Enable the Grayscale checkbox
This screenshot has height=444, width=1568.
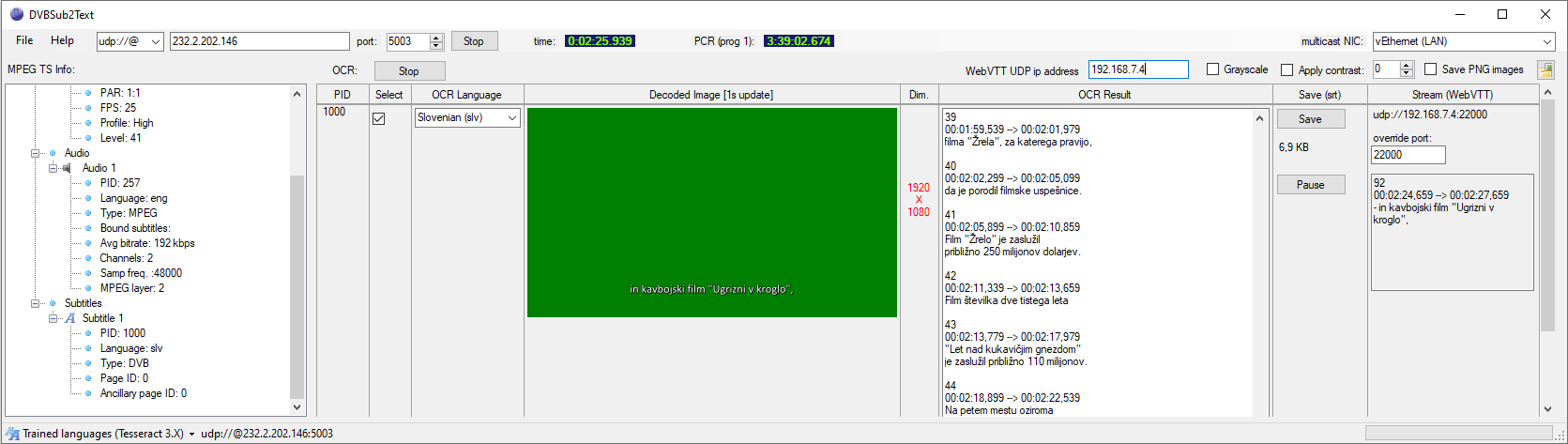(x=1212, y=69)
